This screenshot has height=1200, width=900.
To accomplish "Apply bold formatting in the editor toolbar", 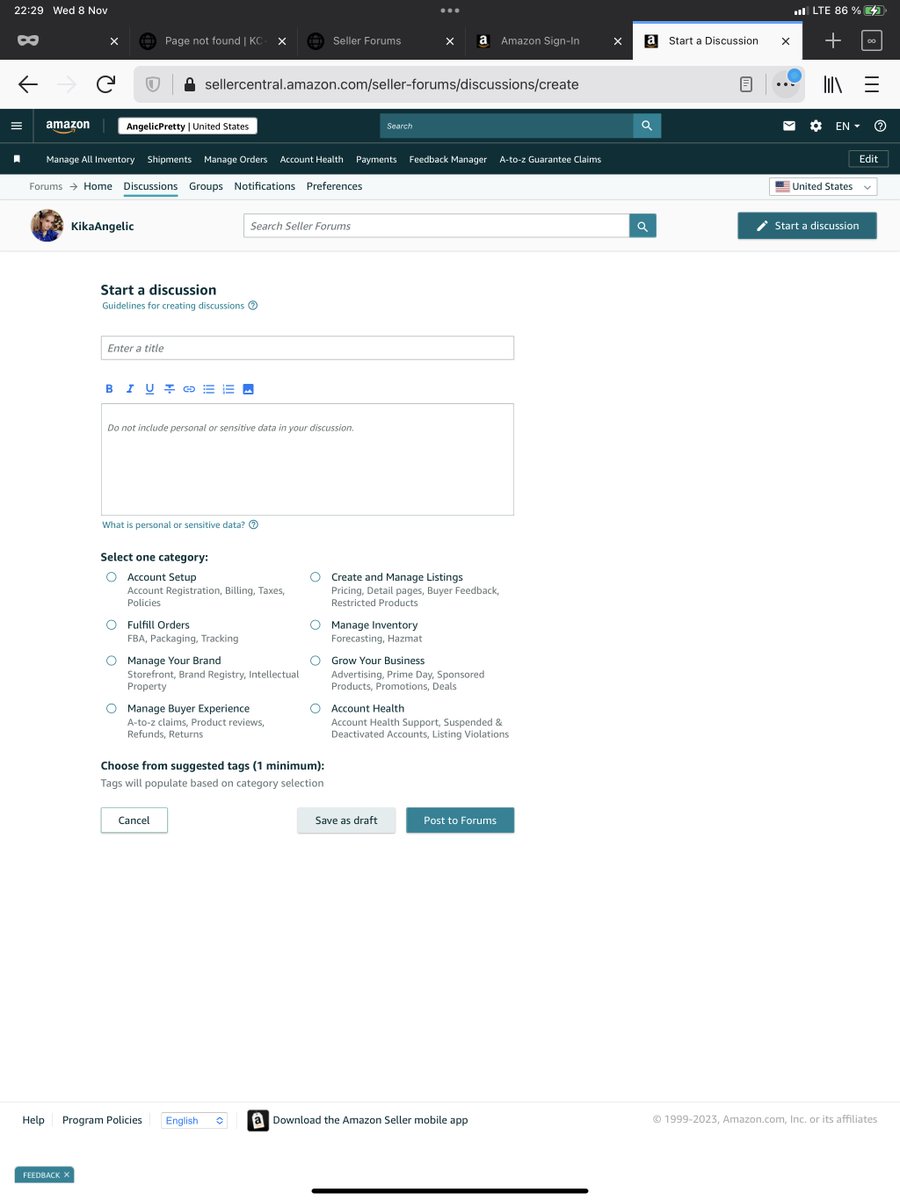I will [109, 389].
